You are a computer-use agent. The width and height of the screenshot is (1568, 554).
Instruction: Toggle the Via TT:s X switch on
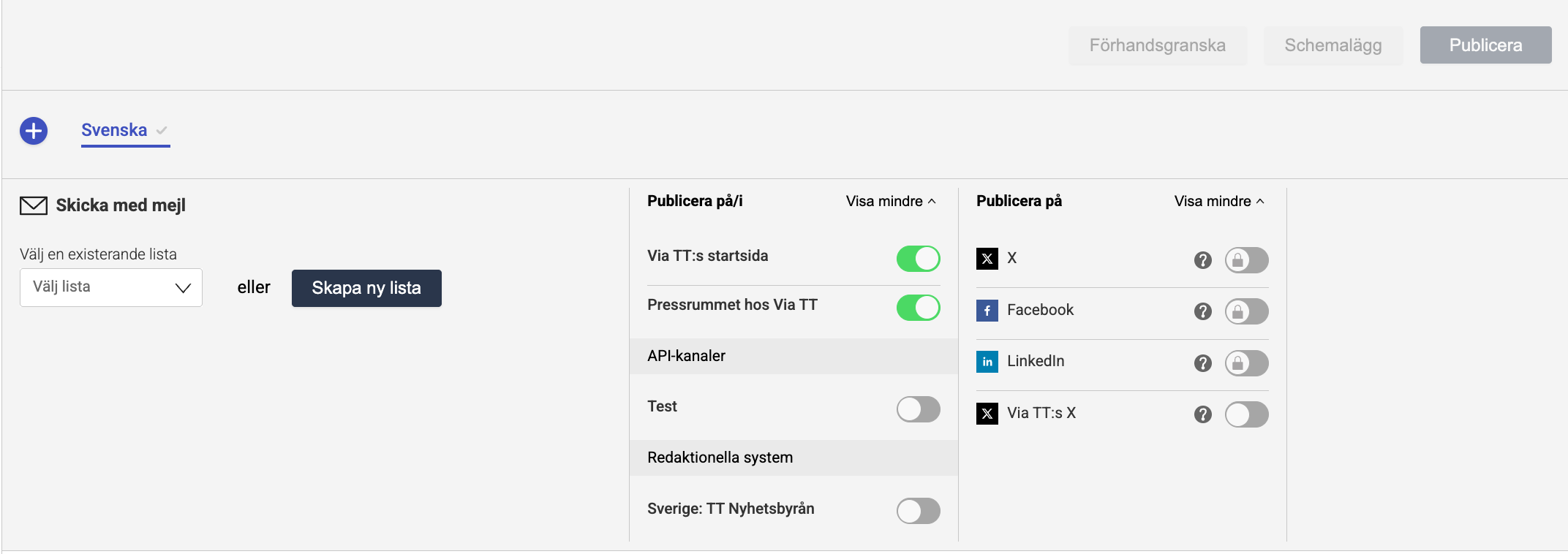click(x=1246, y=414)
